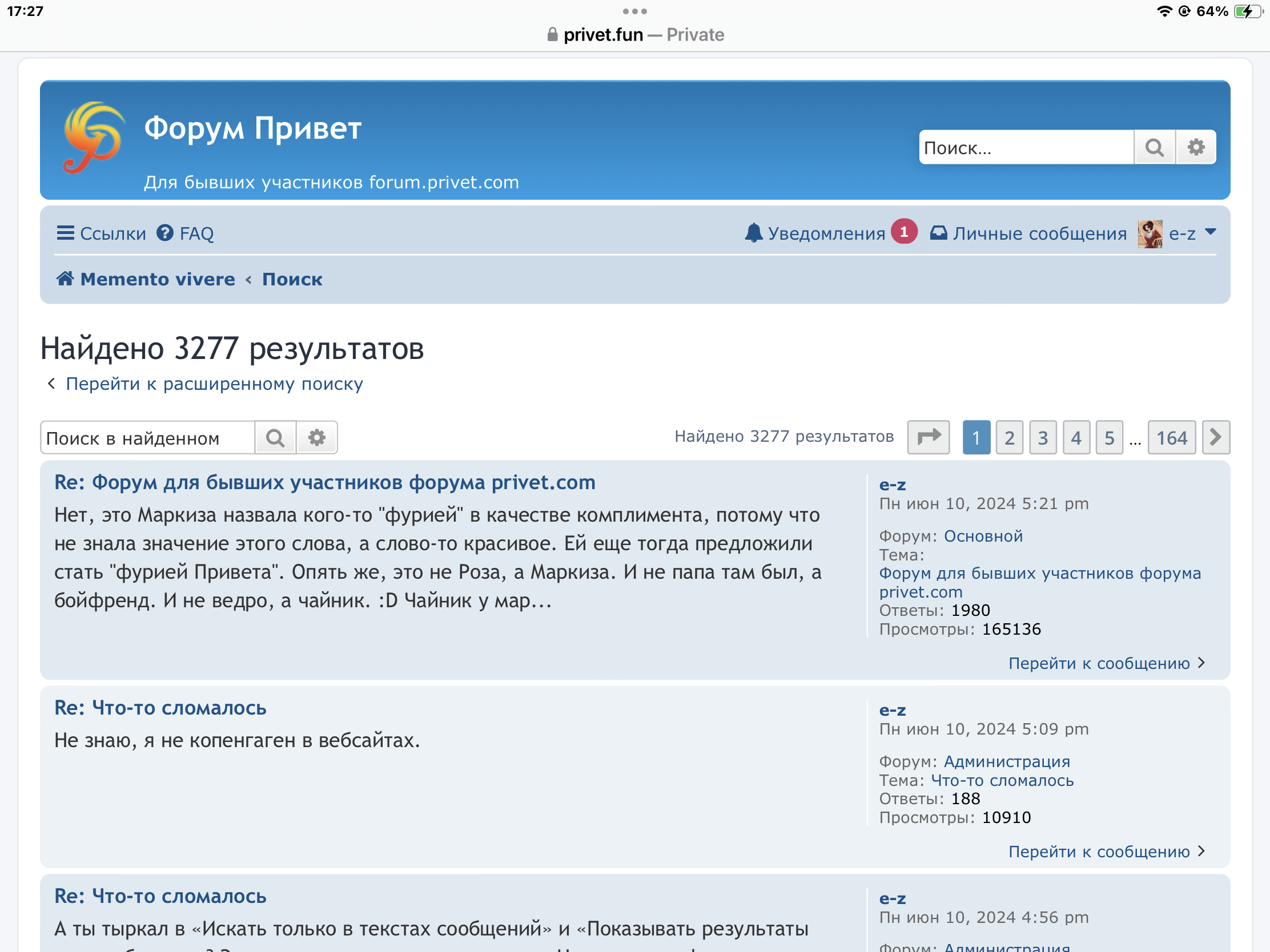Open the 4:56 pm Re: Что-то сломалось post

pyautogui.click(x=160, y=896)
